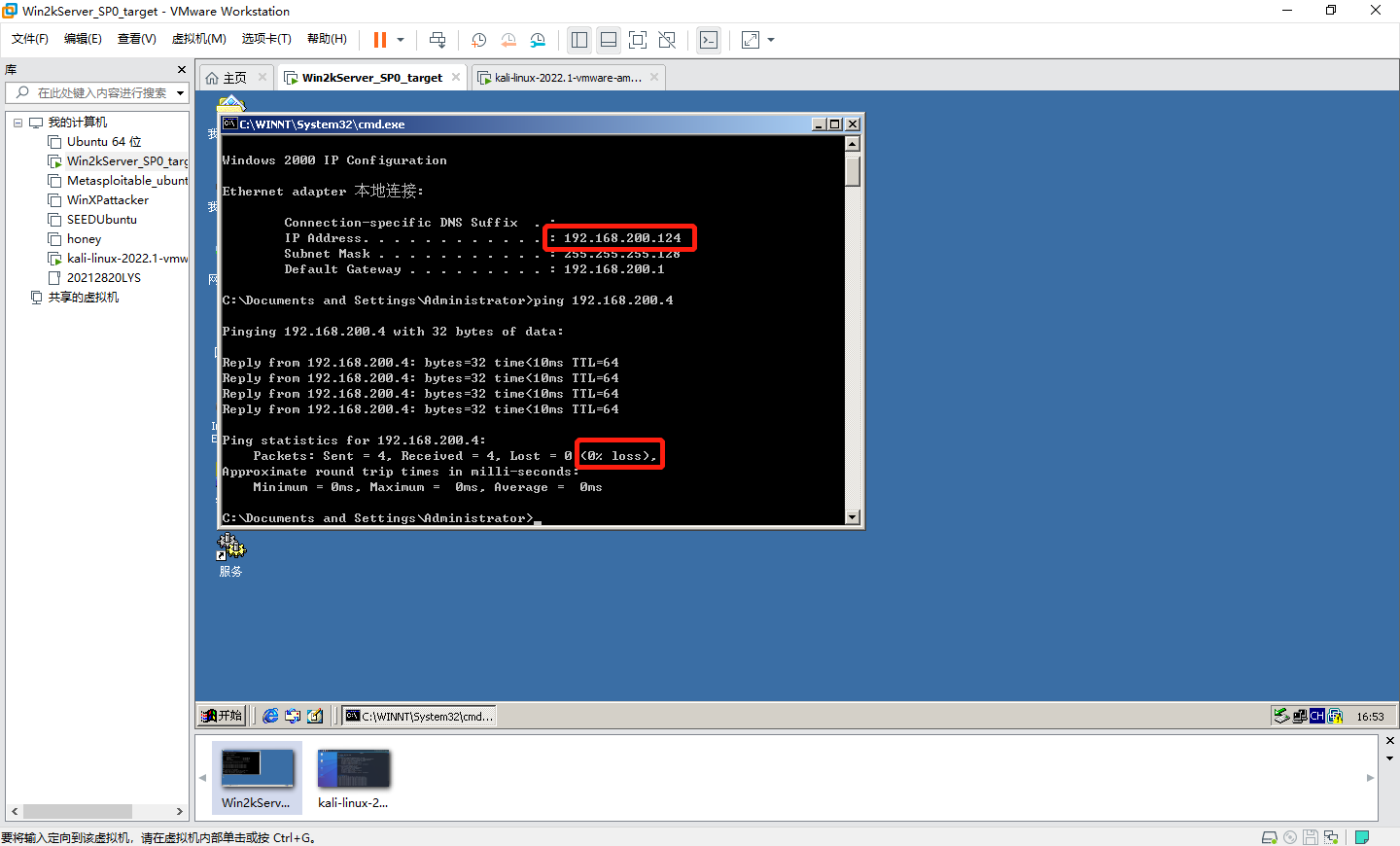This screenshot has height=846, width=1400.
Task: Select Win2kServer_SP0_target in the library tree
Action: (127, 161)
